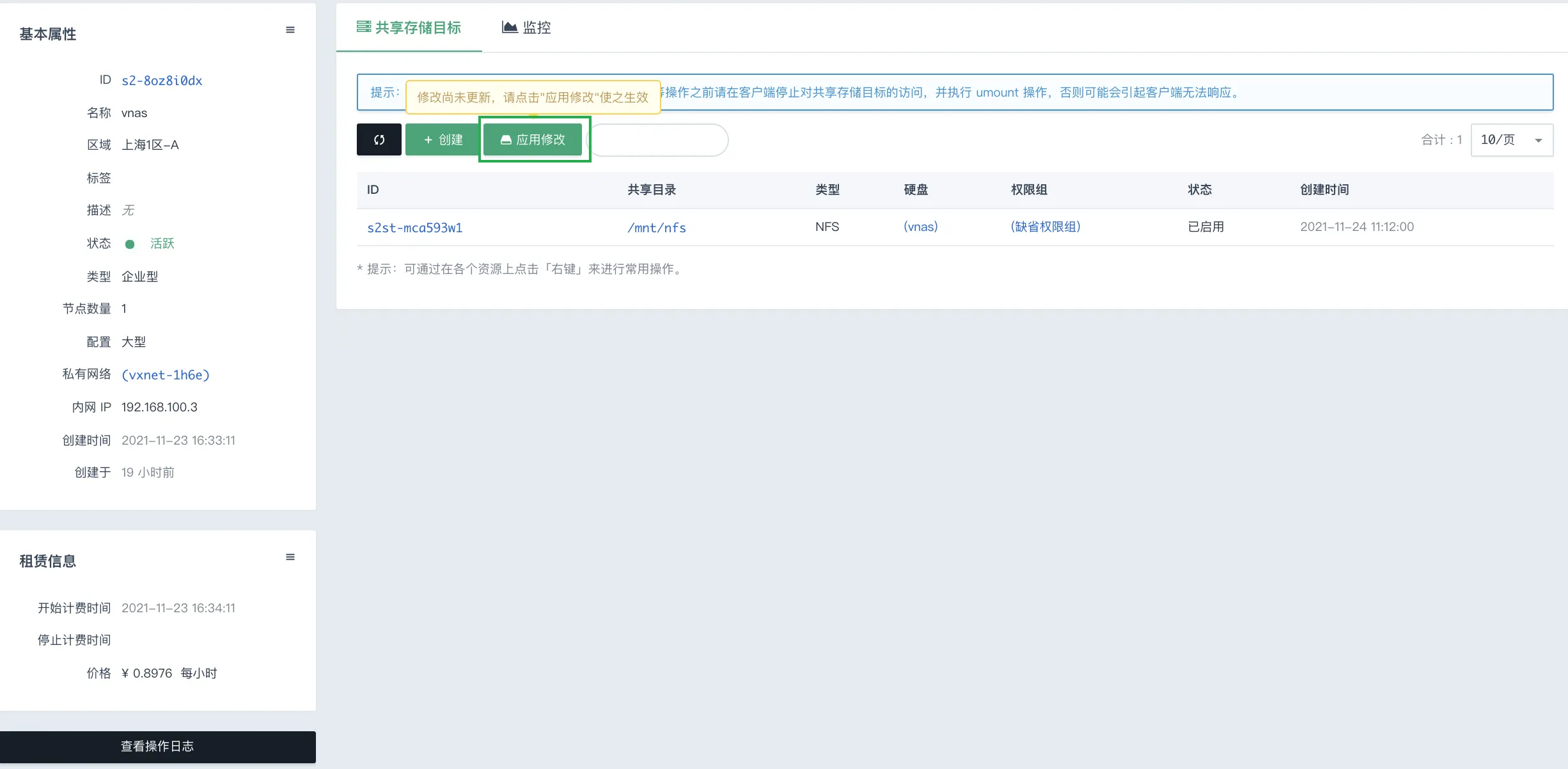Click the ID value s2-8oz8i0dx
The height and width of the screenshot is (769, 1568).
[x=162, y=81]
